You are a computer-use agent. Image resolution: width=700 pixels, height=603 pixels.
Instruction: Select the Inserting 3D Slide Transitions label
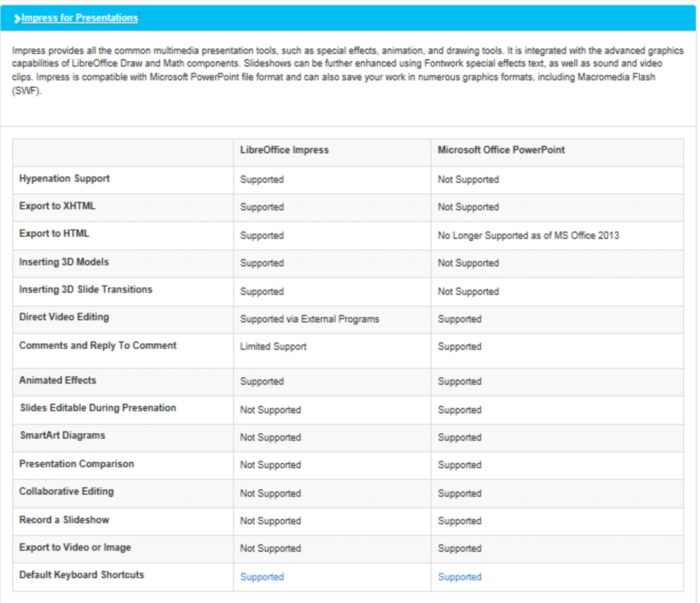[x=86, y=290]
